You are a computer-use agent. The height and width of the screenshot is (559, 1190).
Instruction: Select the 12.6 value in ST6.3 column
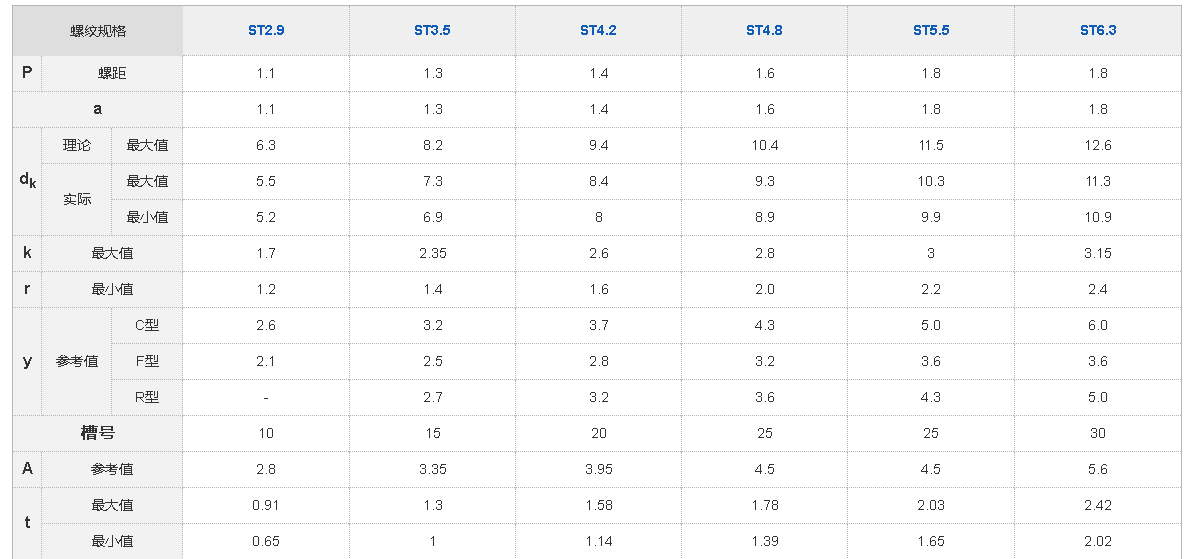pos(1098,145)
